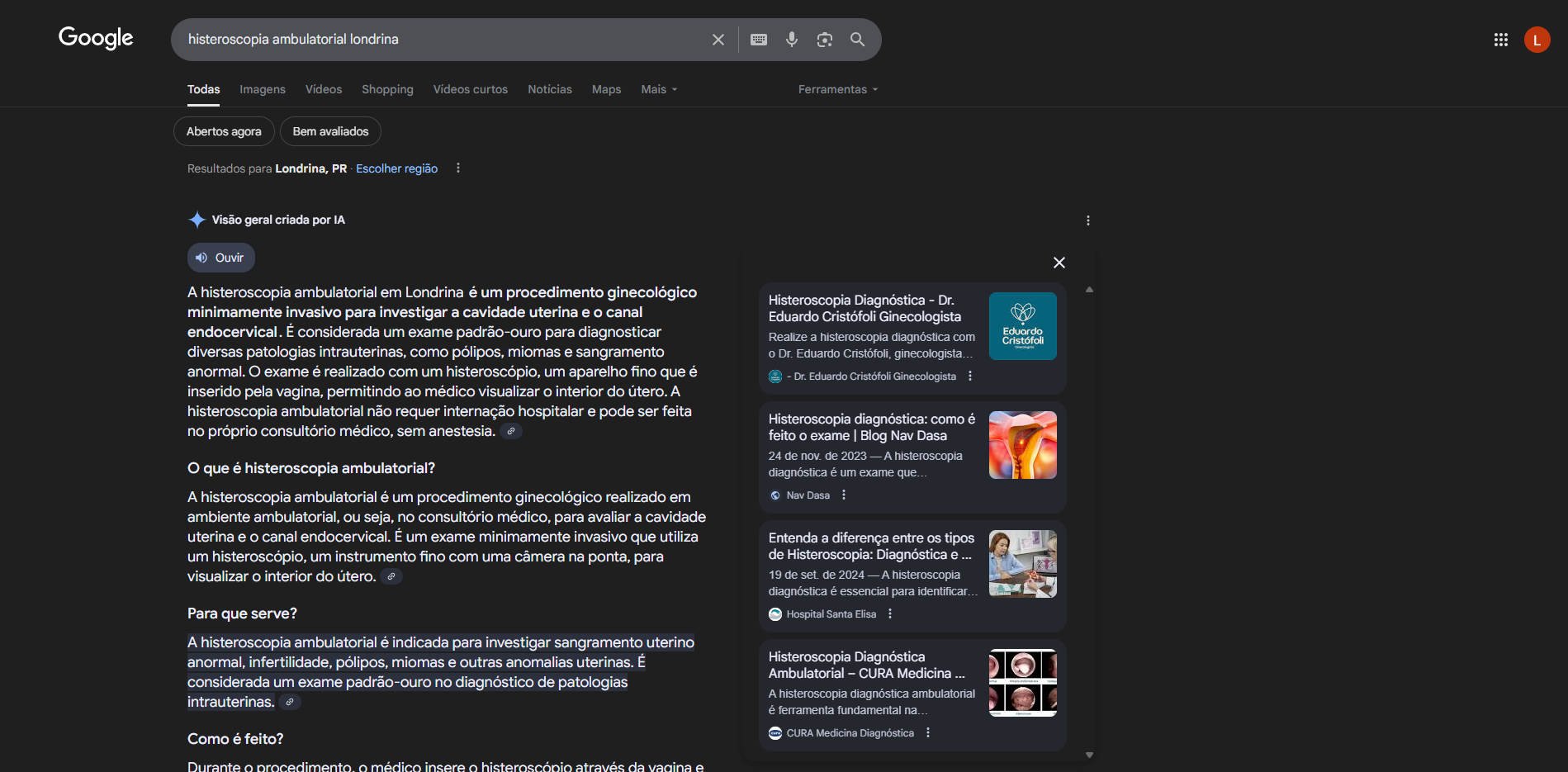Switch to the Maps tab

[606, 89]
